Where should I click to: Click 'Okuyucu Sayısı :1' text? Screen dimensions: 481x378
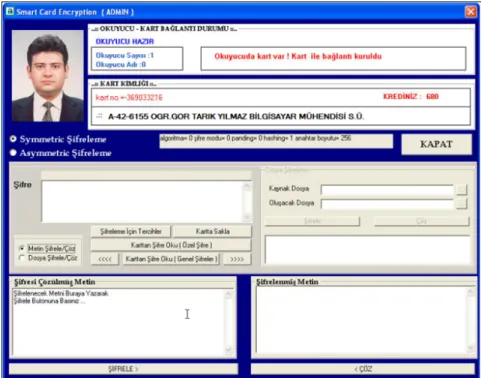point(125,55)
